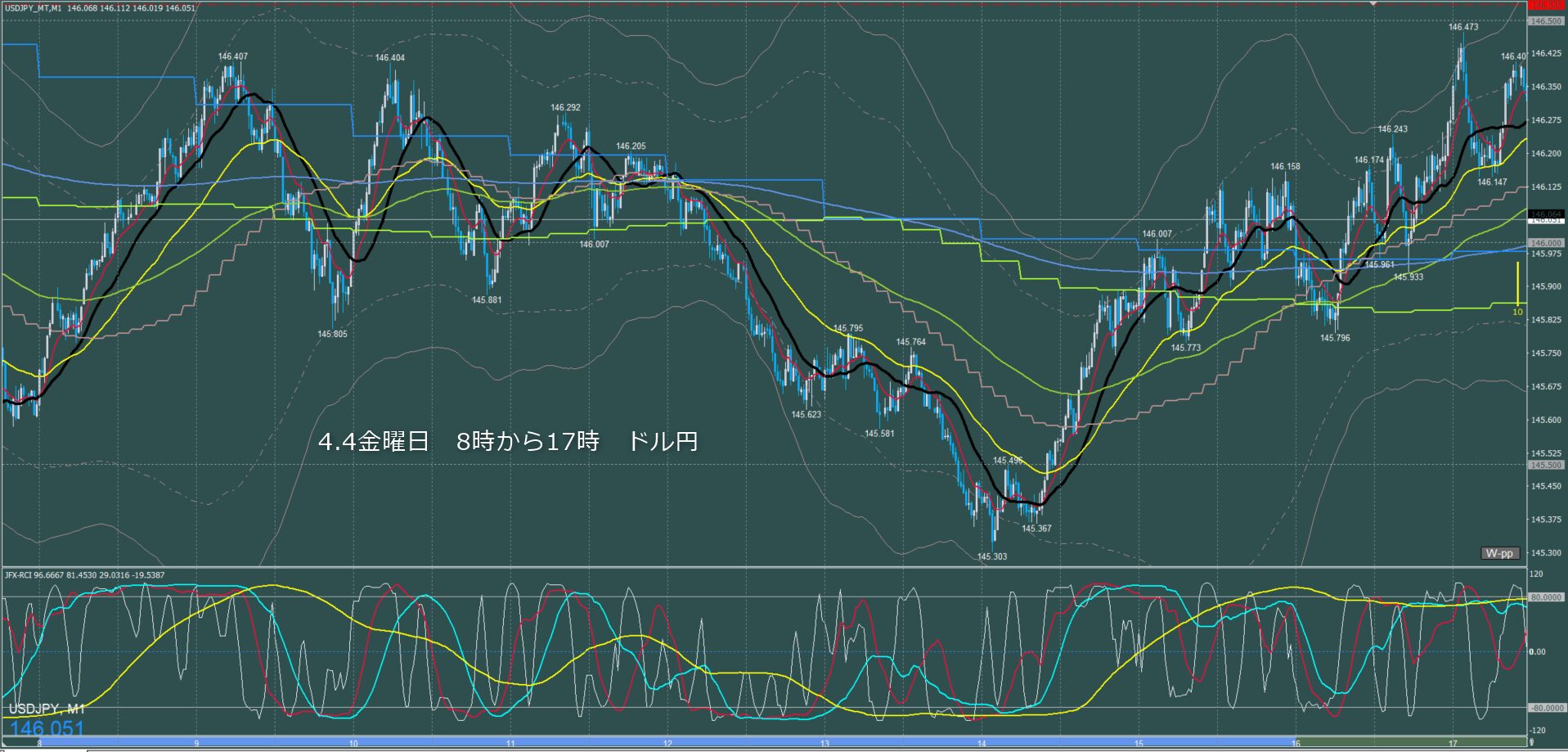Click the 146.205 price label

631,146
